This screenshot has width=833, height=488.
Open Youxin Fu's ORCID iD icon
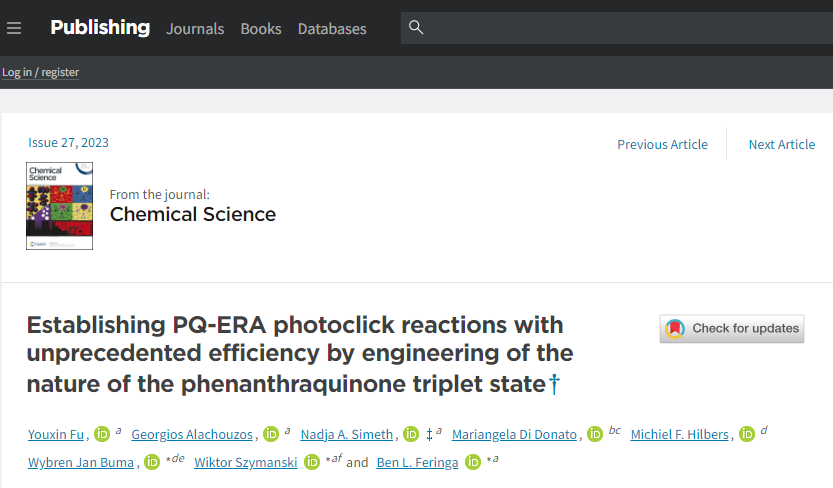point(101,434)
